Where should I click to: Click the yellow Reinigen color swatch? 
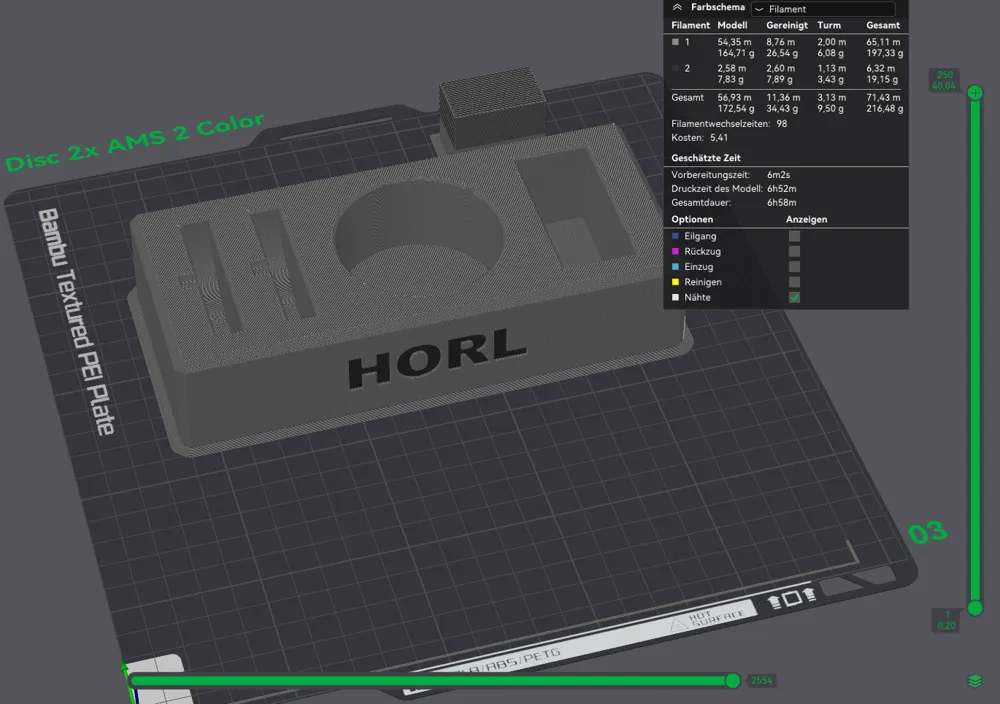click(675, 282)
